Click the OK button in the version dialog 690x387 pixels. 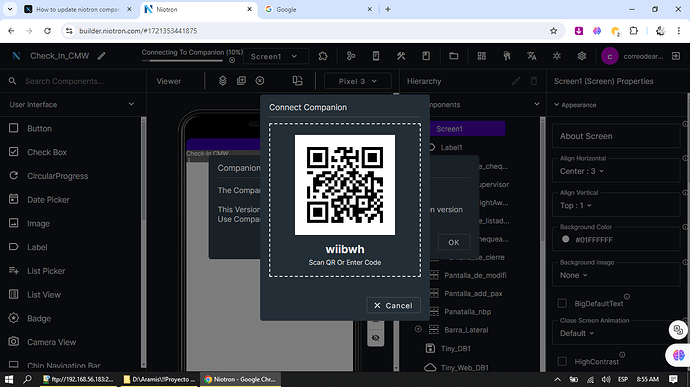coord(454,242)
